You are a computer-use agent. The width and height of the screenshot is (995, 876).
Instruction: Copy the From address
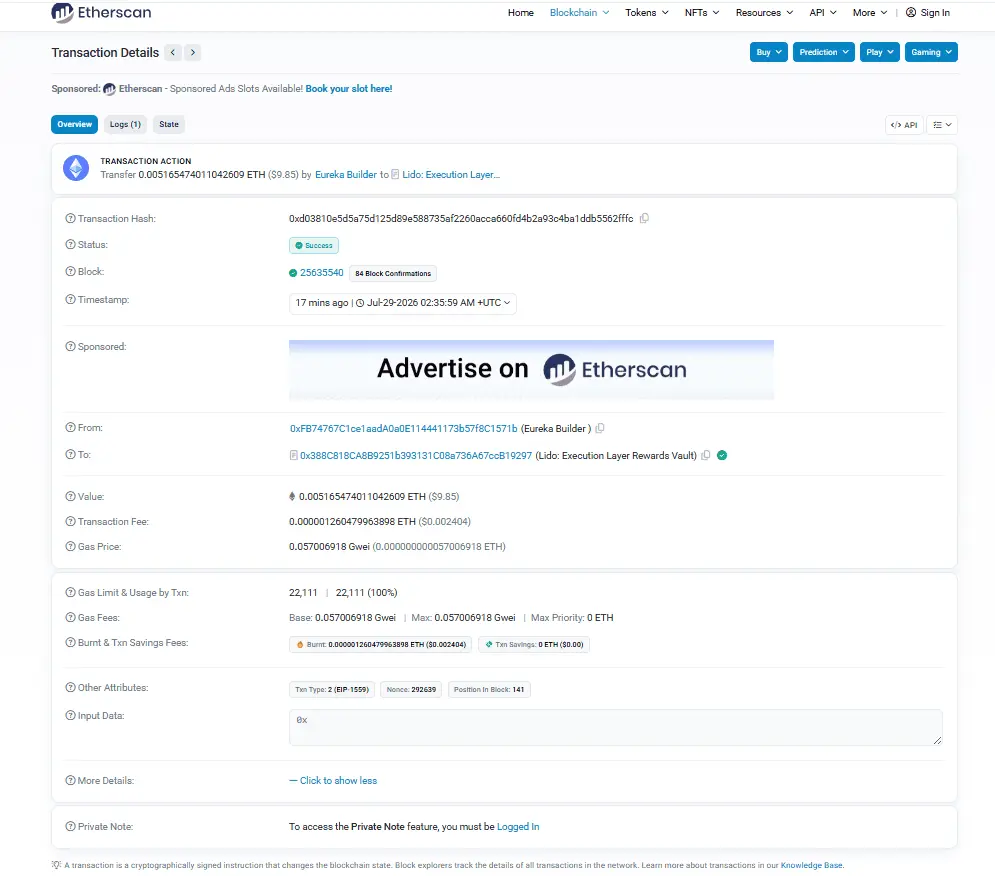point(600,428)
